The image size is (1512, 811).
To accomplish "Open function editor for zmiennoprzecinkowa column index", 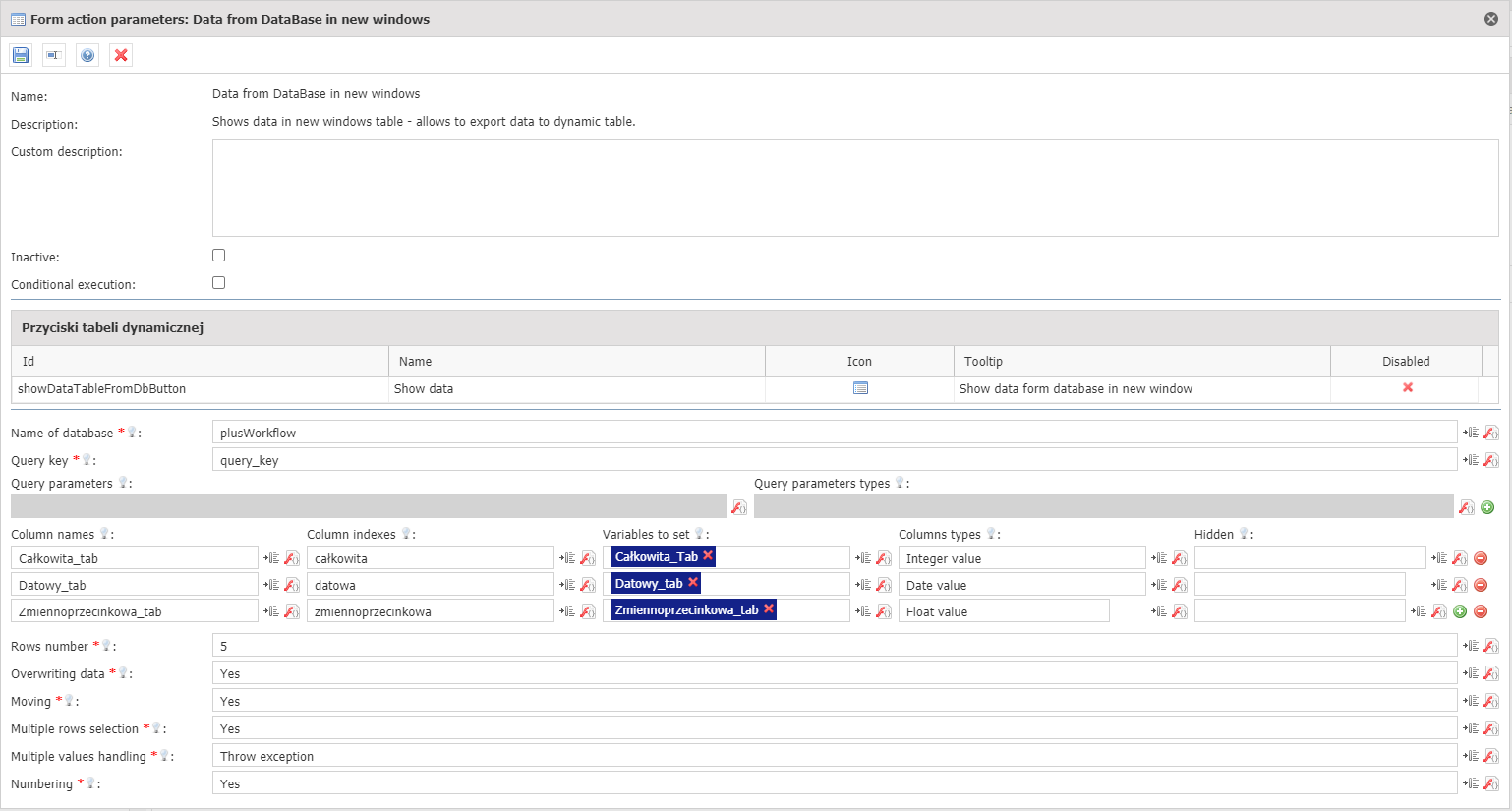I will pos(588,611).
